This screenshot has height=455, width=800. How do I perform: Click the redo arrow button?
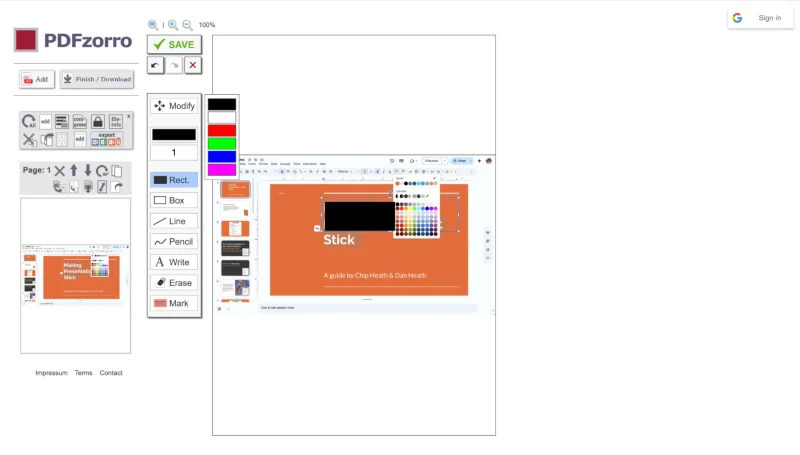(174, 65)
